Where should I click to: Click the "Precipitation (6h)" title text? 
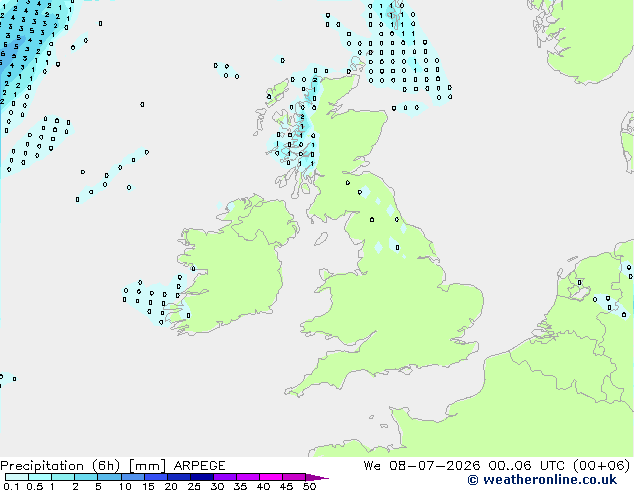coord(60,466)
